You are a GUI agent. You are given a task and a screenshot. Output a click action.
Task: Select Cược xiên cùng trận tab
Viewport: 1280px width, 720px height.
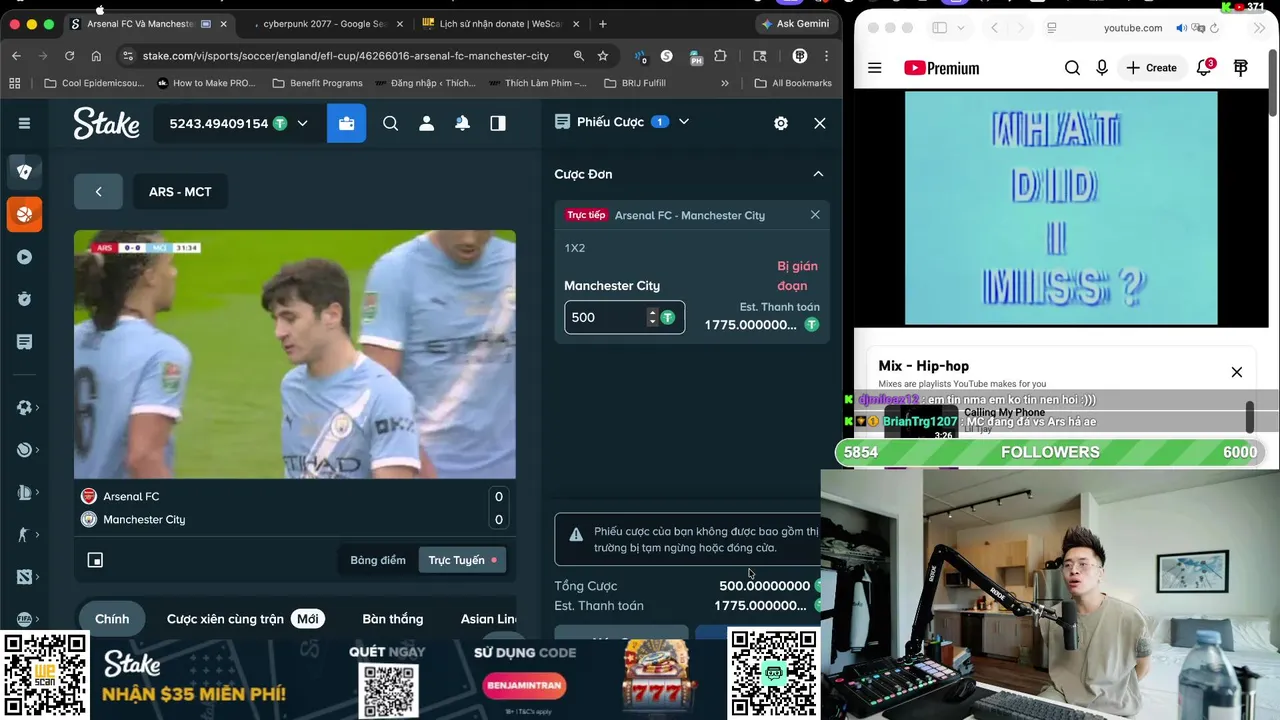[245, 619]
